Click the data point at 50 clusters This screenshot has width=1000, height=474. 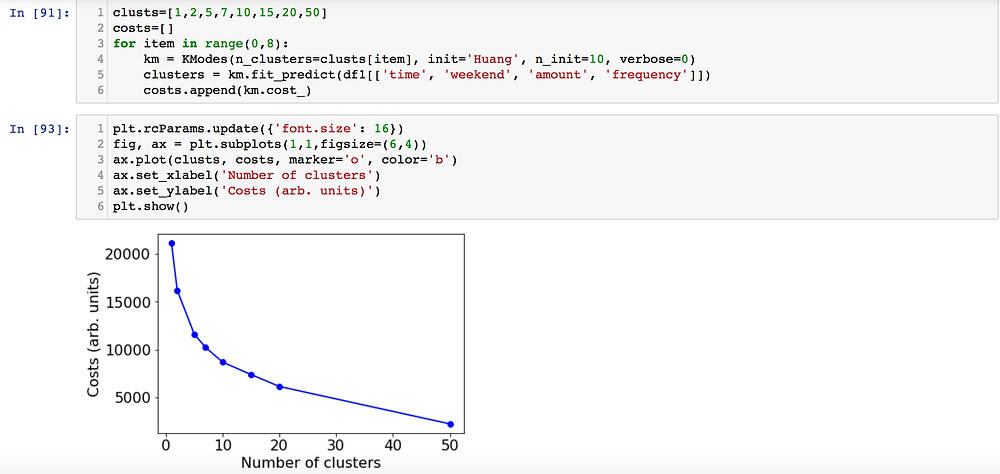450,424
